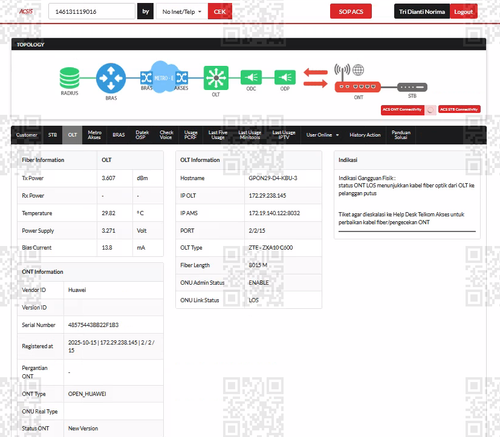Click the ACSIS logo

[26, 12]
